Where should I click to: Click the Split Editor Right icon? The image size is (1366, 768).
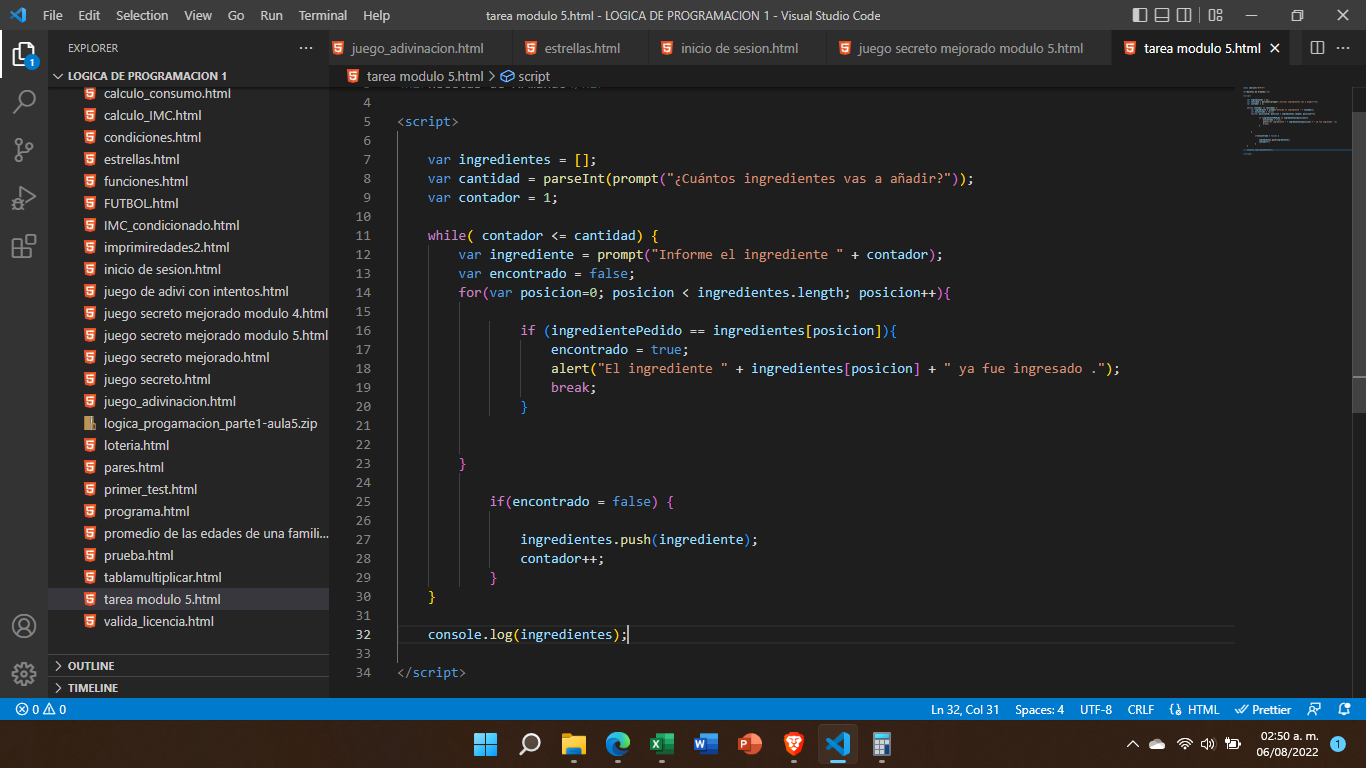pos(1317,48)
